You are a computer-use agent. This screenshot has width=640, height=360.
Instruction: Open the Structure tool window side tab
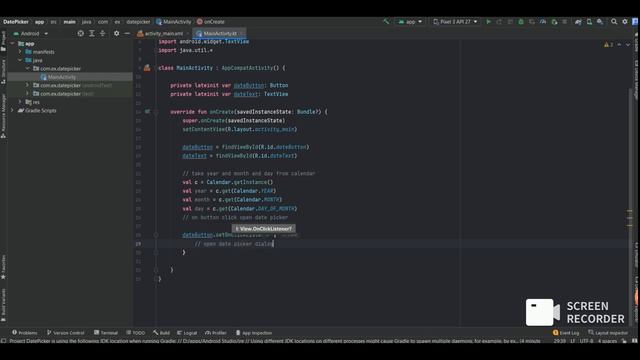tap(3, 72)
